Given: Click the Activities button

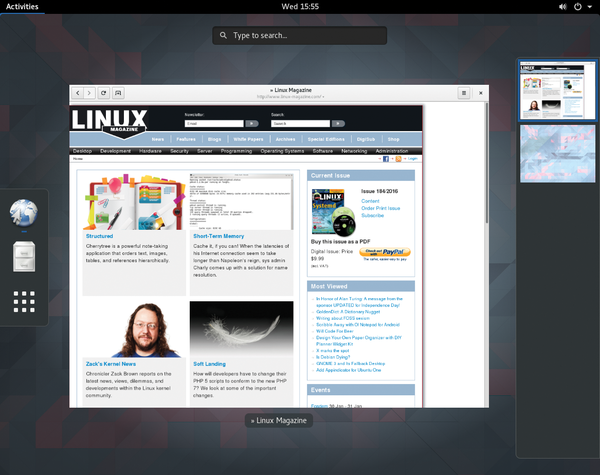Looking at the screenshot, I should coord(22,7).
